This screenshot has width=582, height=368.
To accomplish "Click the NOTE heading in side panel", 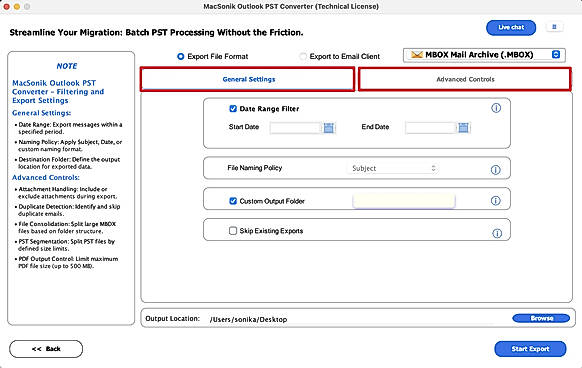I will (x=67, y=66).
